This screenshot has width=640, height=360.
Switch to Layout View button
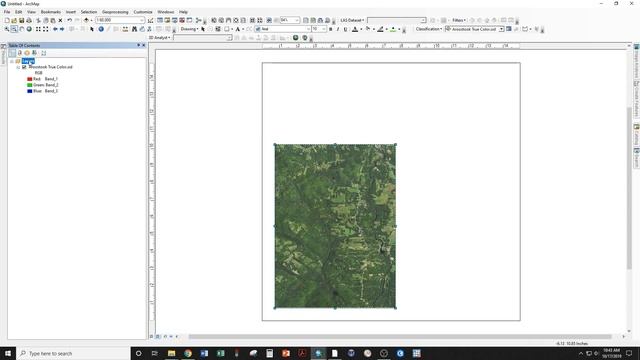click(158, 336)
